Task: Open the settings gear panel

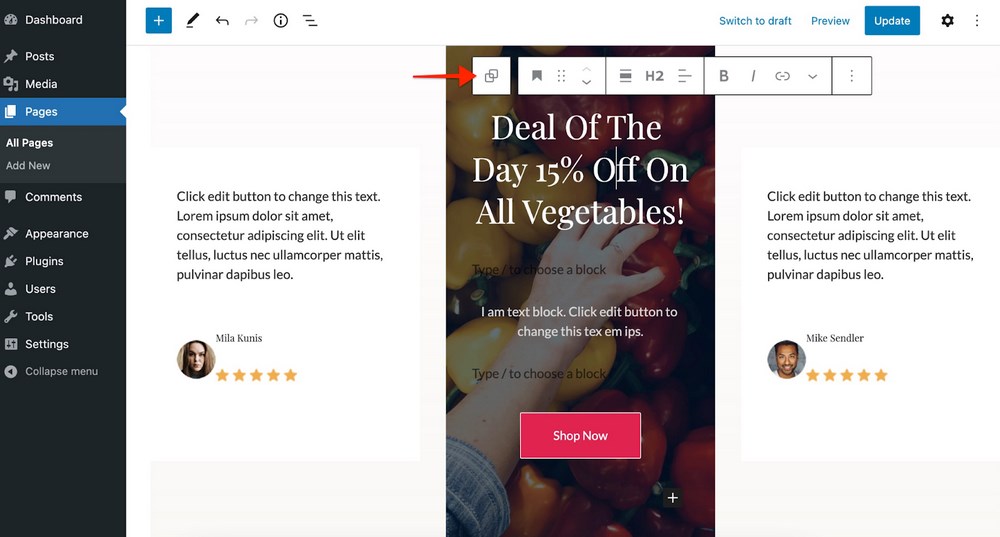Action: tap(948, 20)
